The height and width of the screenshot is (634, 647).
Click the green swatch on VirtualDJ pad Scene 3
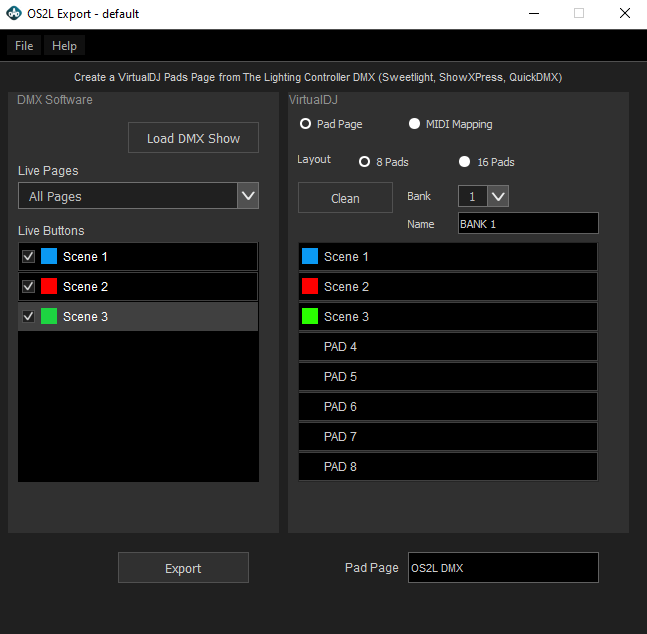point(310,317)
